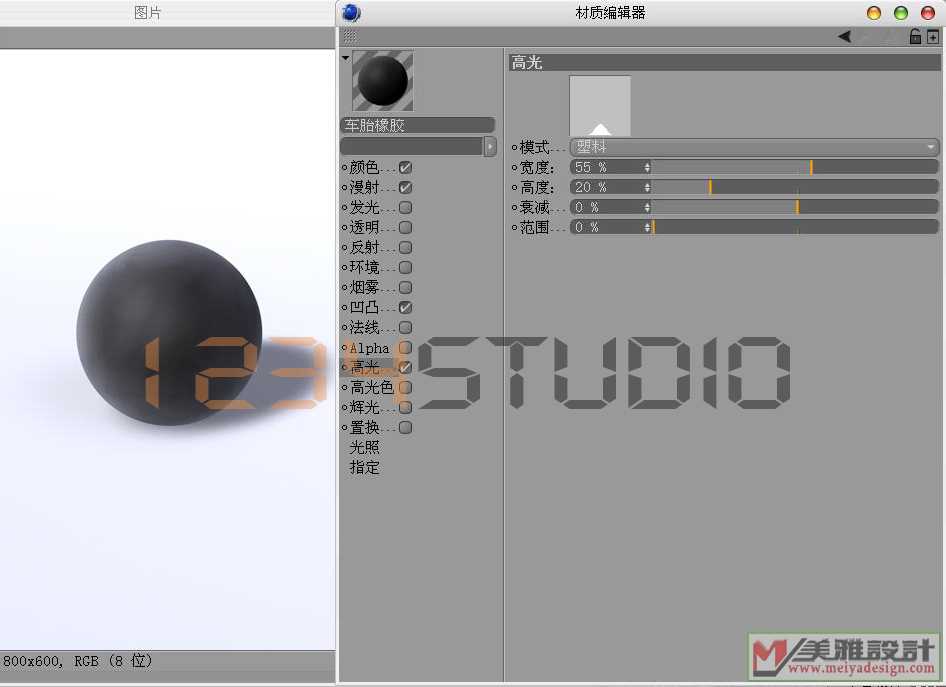Click the blue sphere app icon in title bar

[351, 13]
